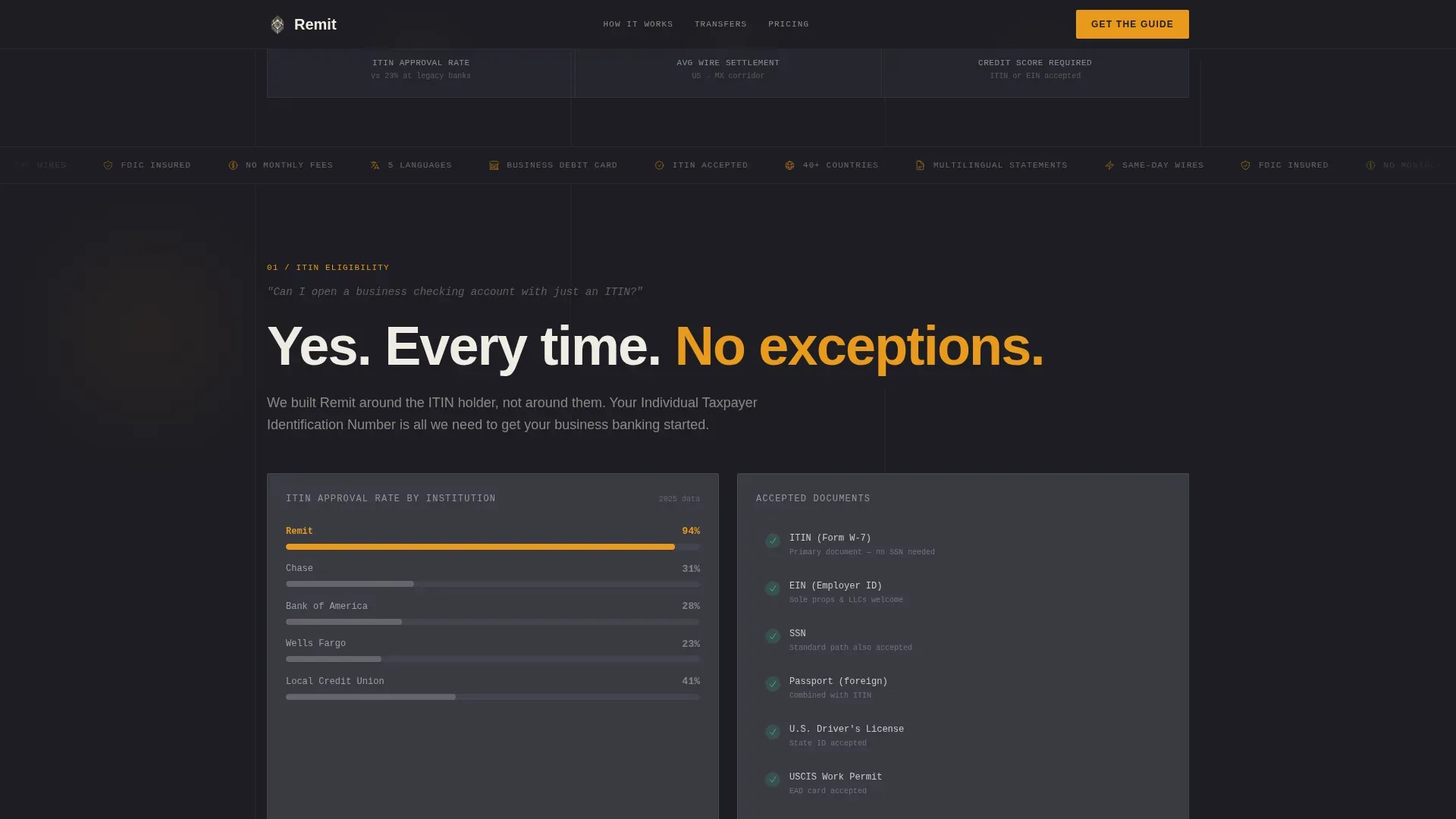Screen dimensions: 1456x819
Task: Go to the Transfers nav link
Action: click(720, 24)
